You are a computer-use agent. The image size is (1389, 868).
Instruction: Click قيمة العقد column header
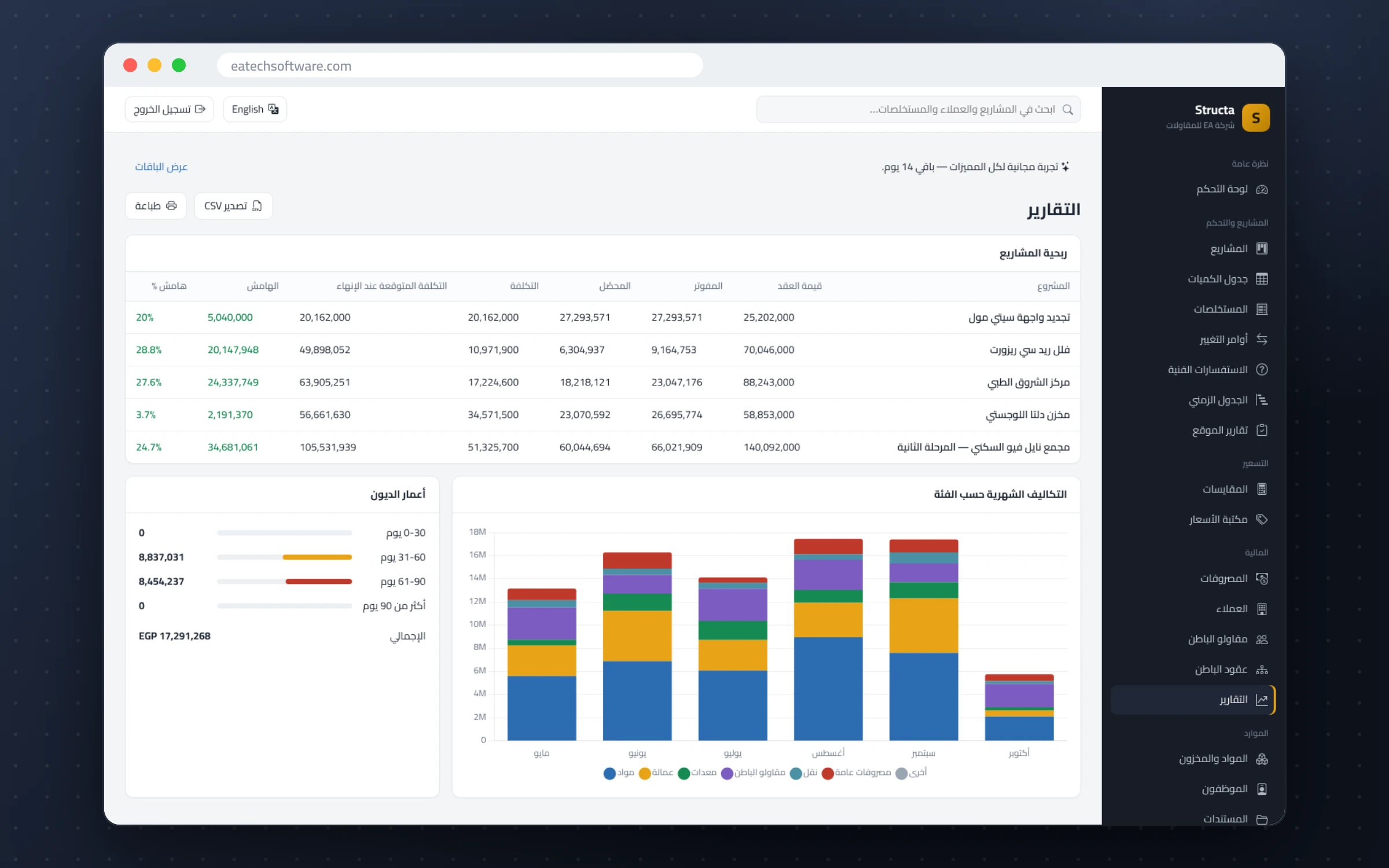tap(800, 286)
